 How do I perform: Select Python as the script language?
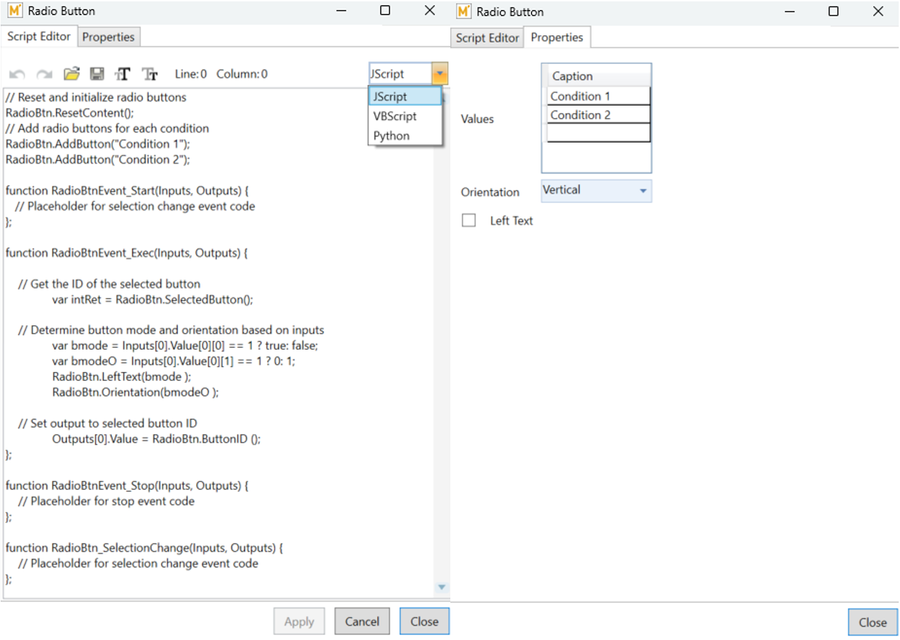(391, 136)
